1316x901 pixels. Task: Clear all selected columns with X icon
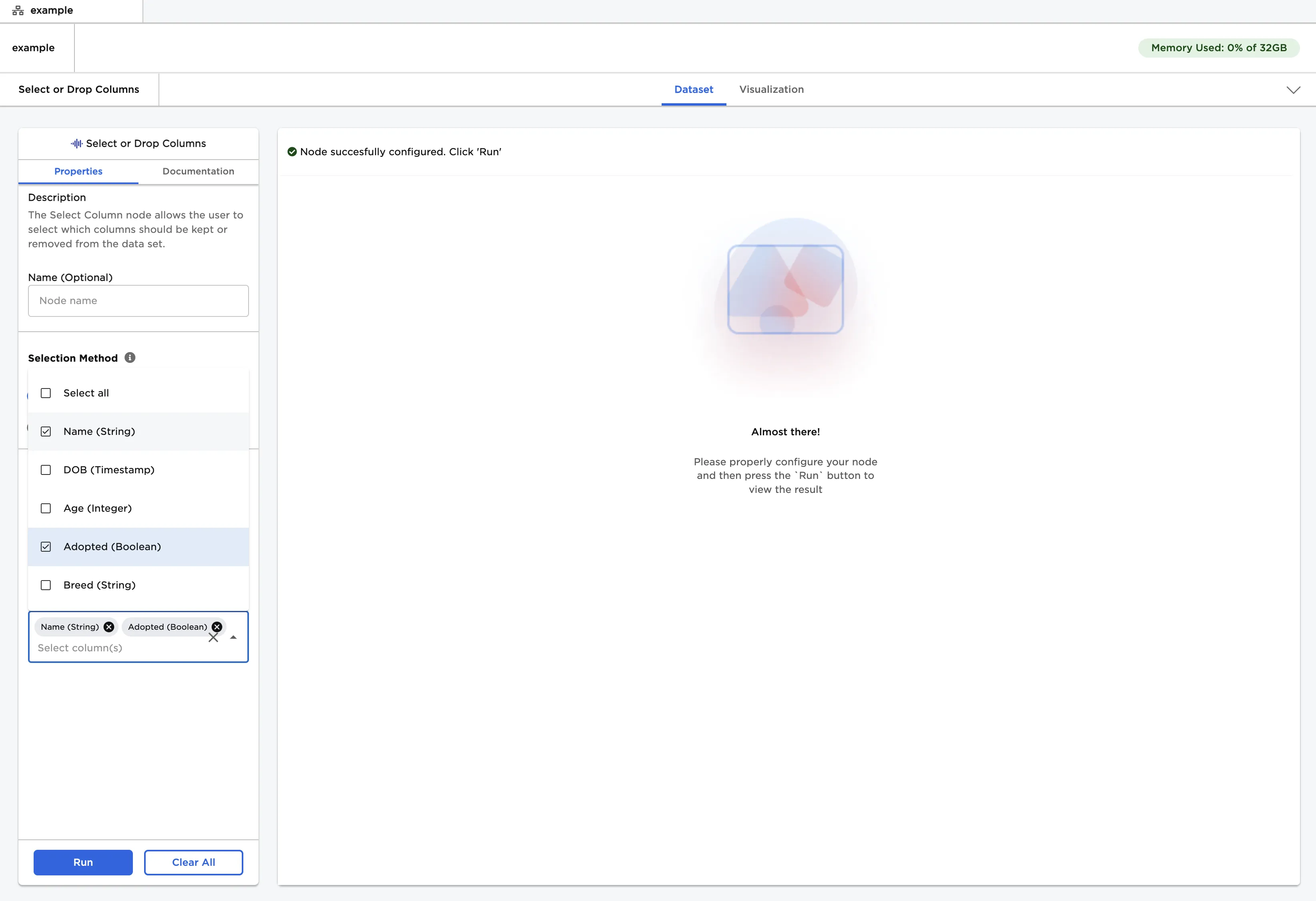[213, 638]
